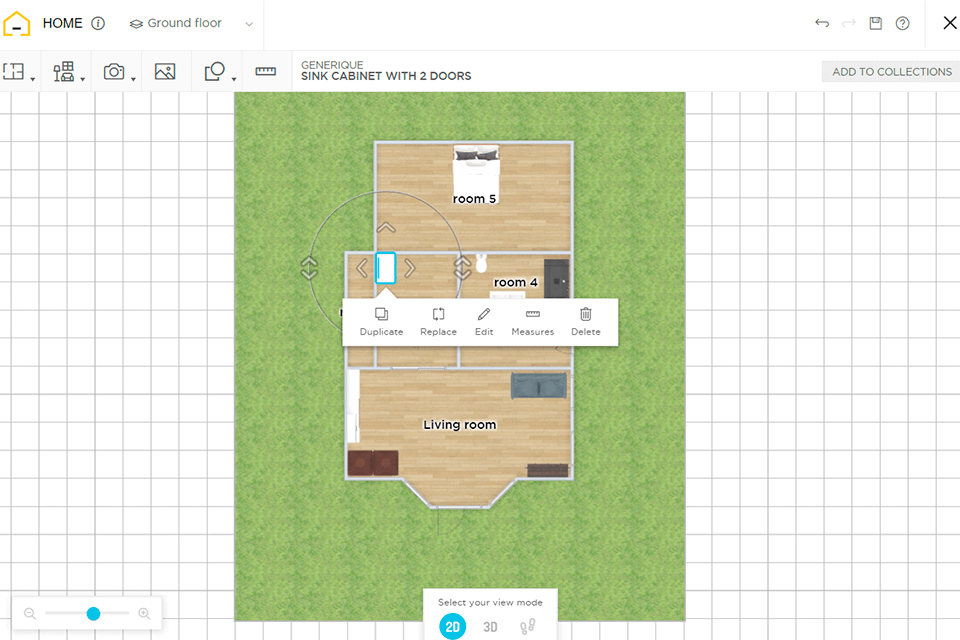Image resolution: width=960 pixels, height=640 pixels.
Task: Expand the Ground floor selector chevron
Action: click(x=249, y=24)
